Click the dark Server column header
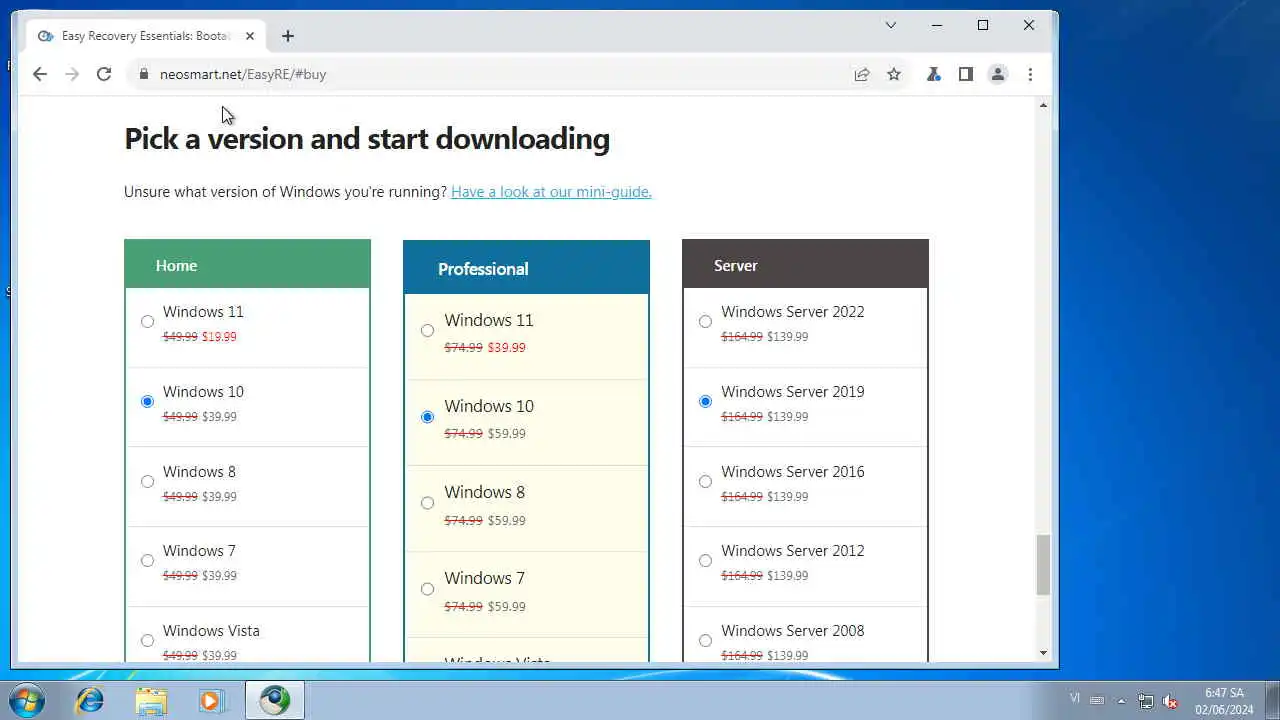 coord(805,264)
